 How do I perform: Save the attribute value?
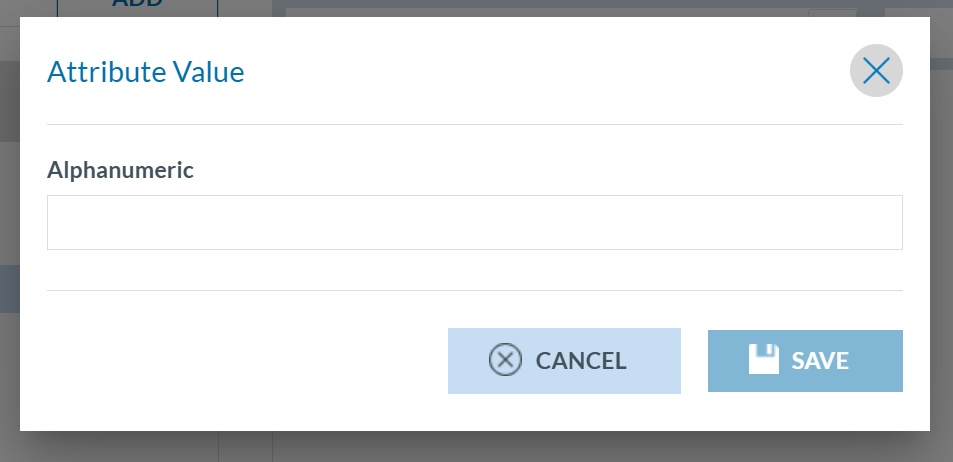(805, 361)
